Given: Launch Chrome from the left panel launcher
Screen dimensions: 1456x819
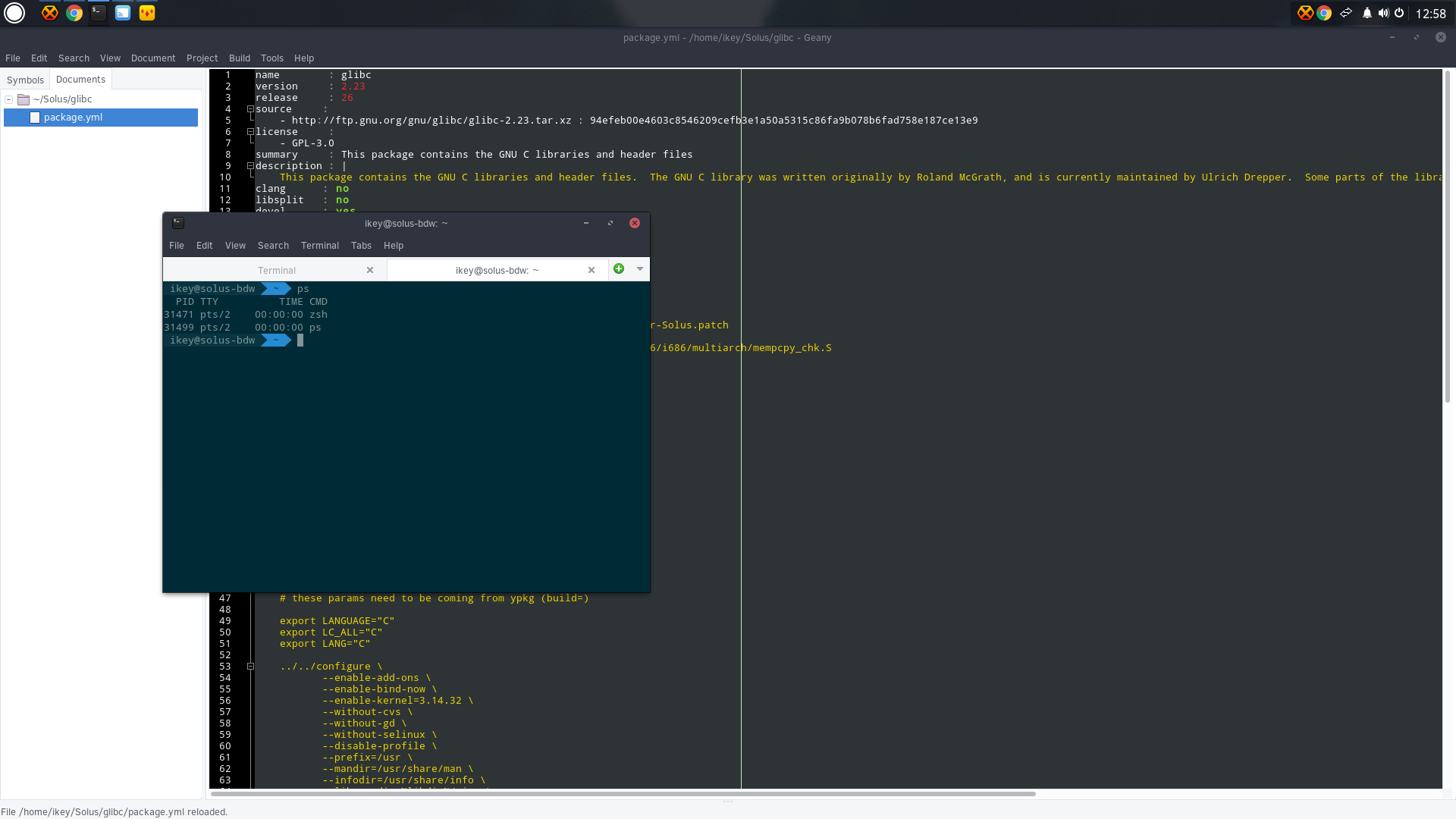Looking at the screenshot, I should (x=74, y=13).
